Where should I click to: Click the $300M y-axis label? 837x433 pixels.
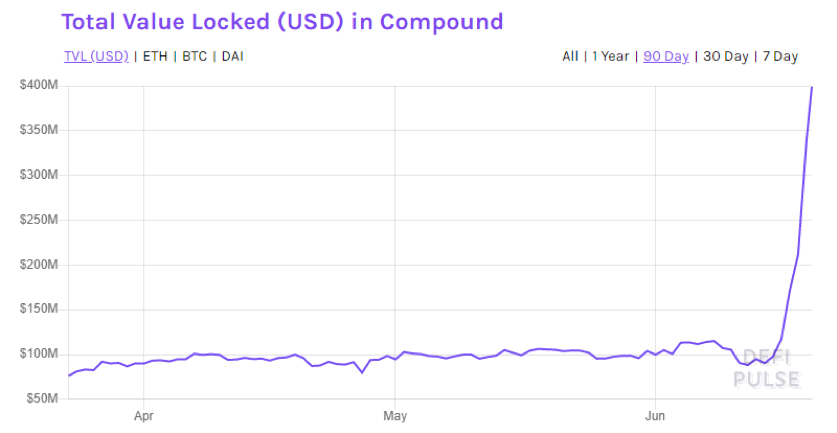[40, 175]
